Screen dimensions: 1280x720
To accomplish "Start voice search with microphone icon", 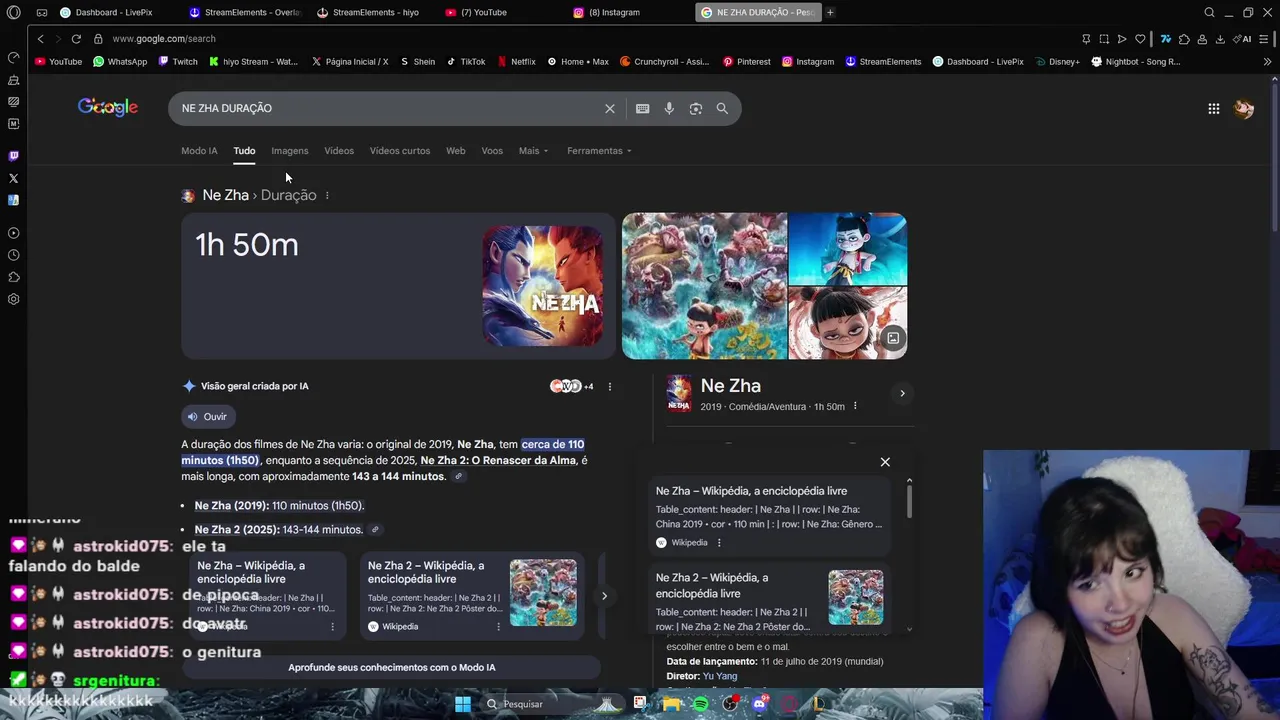I will pos(669,108).
